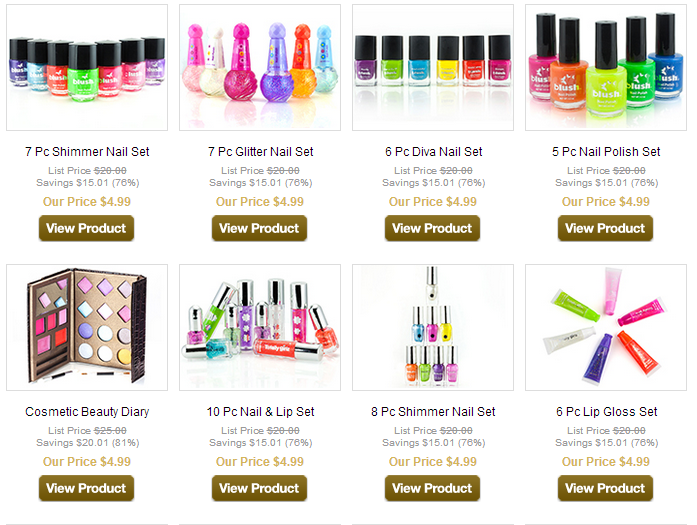Image resolution: width=697 pixels, height=525 pixels.
Task: Select the 7 Pc Glitter Nail Set title
Action: click(x=260, y=152)
